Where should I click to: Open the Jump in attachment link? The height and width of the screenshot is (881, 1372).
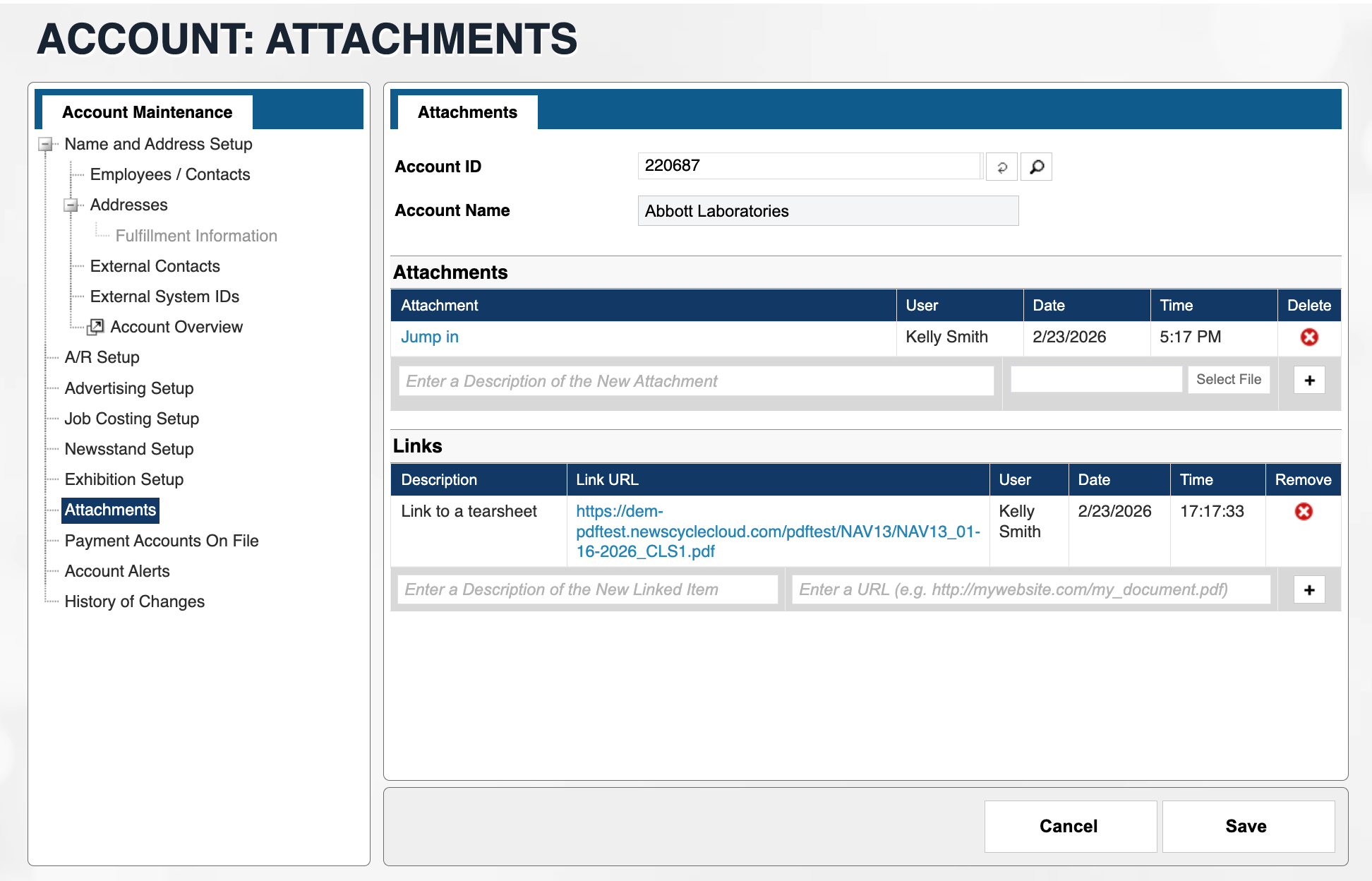click(x=429, y=337)
